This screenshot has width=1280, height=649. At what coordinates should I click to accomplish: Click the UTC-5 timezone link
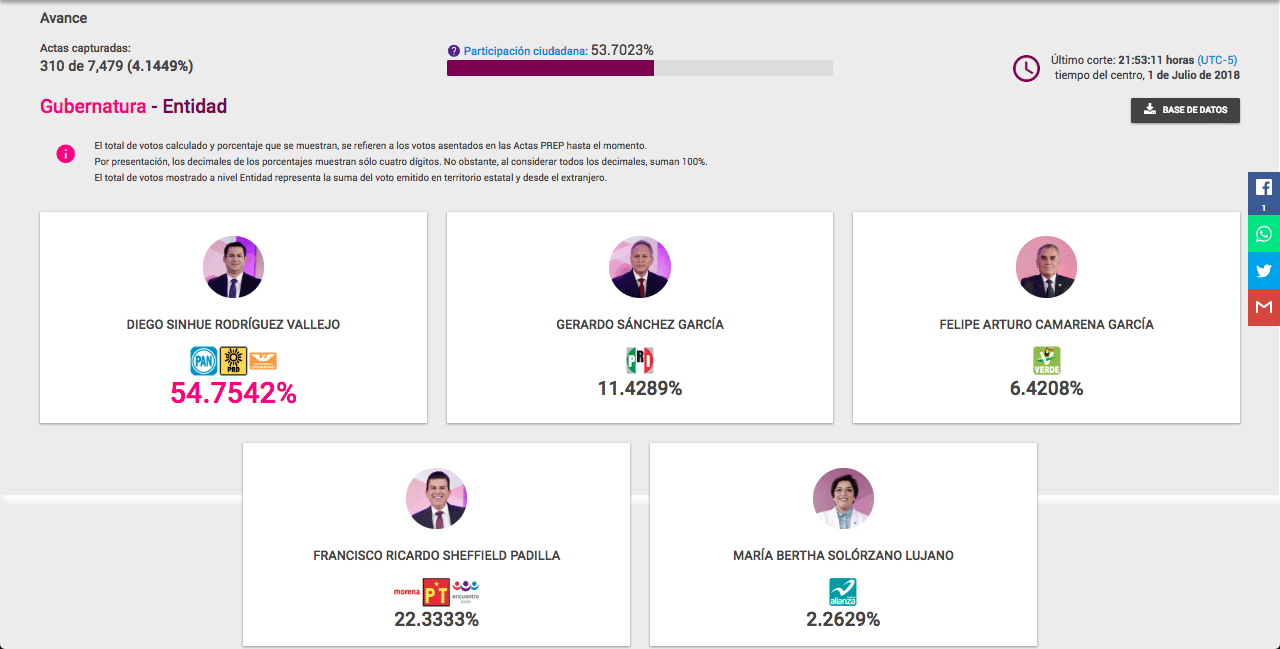coord(1217,60)
